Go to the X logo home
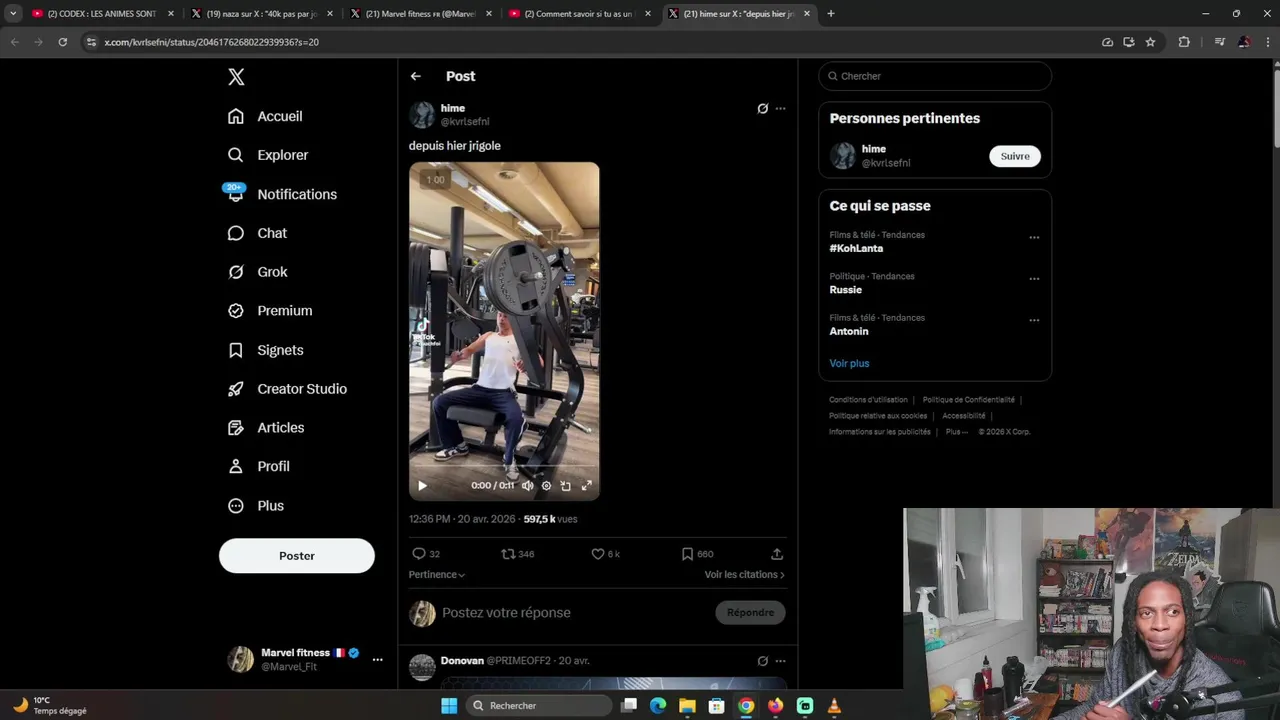The height and width of the screenshot is (720, 1280). pos(236,77)
